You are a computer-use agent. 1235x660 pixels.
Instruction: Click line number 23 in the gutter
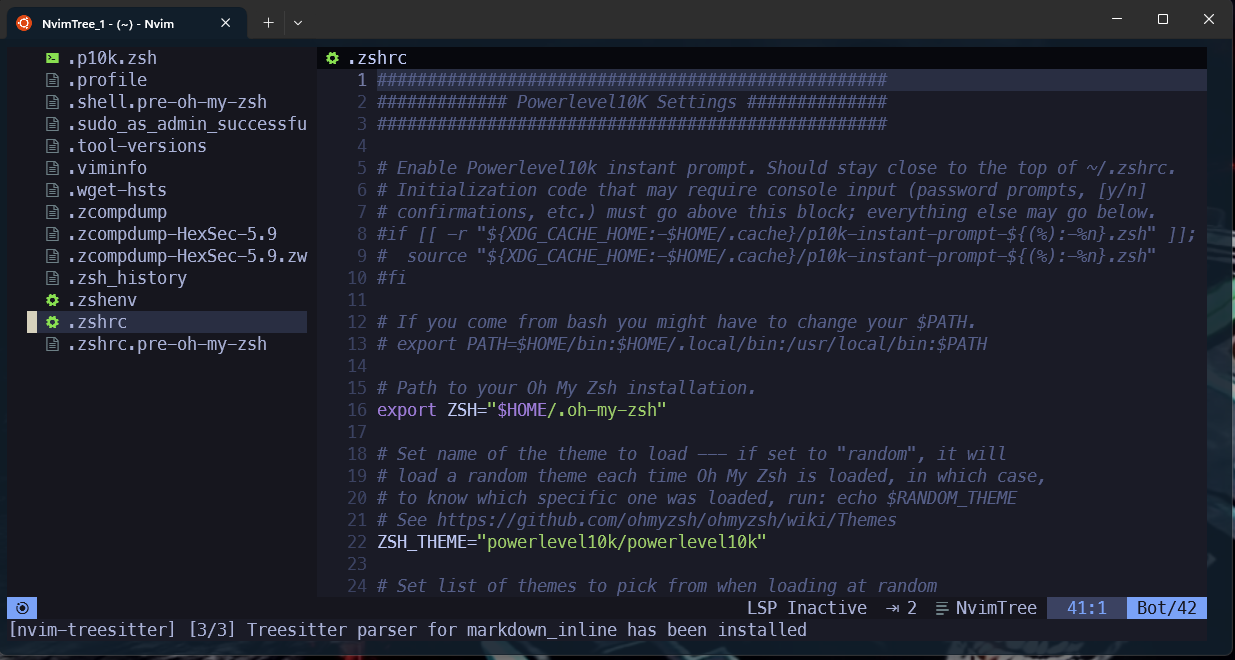tap(357, 564)
